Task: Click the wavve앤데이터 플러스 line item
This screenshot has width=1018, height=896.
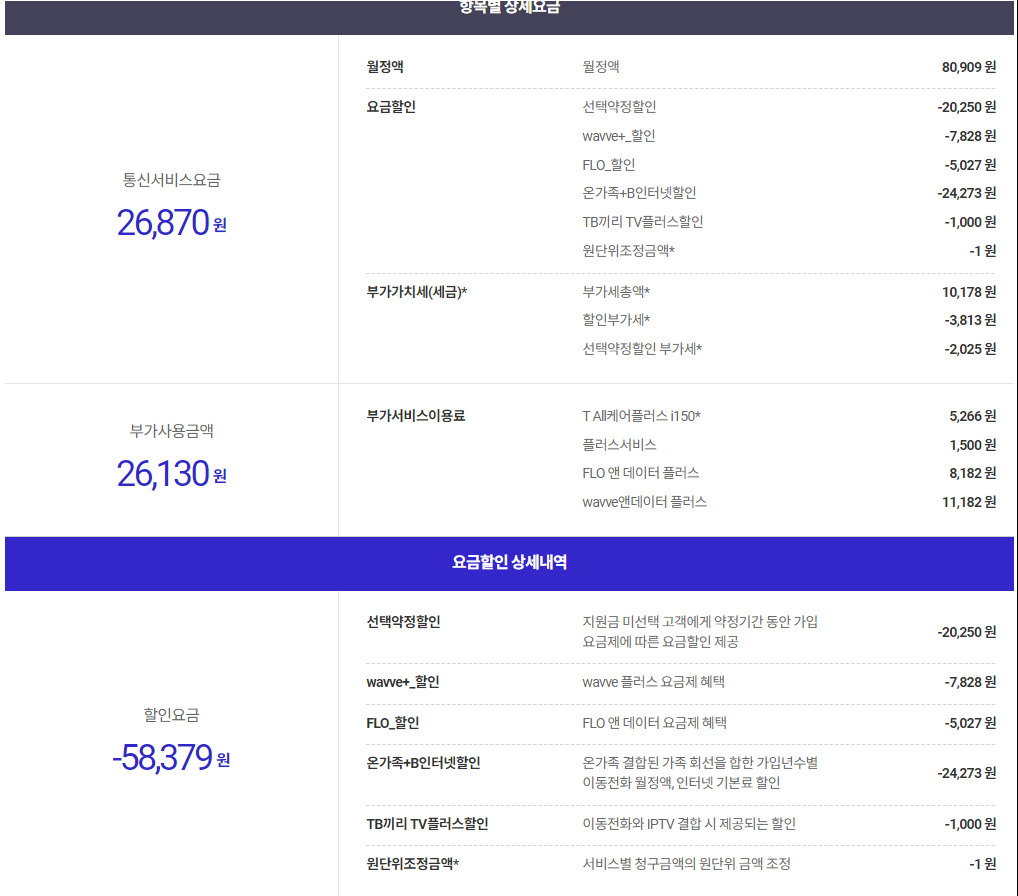Action: [644, 502]
